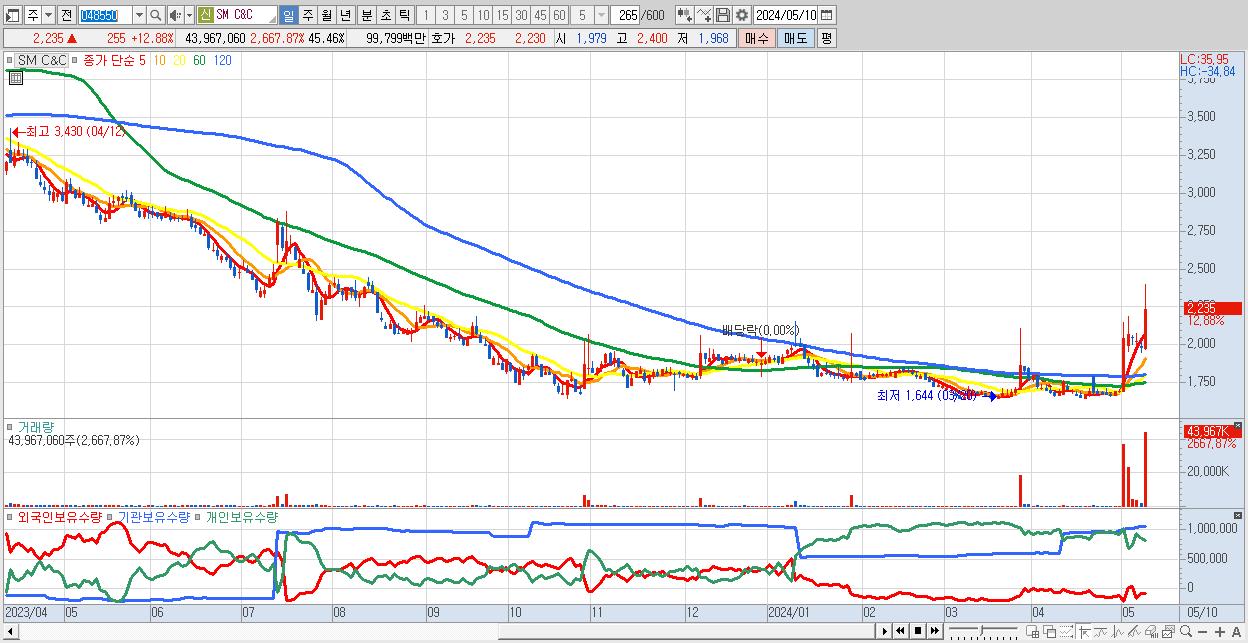Image resolution: width=1248 pixels, height=643 pixels.
Task: Select interval 60 button
Action: click(559, 15)
